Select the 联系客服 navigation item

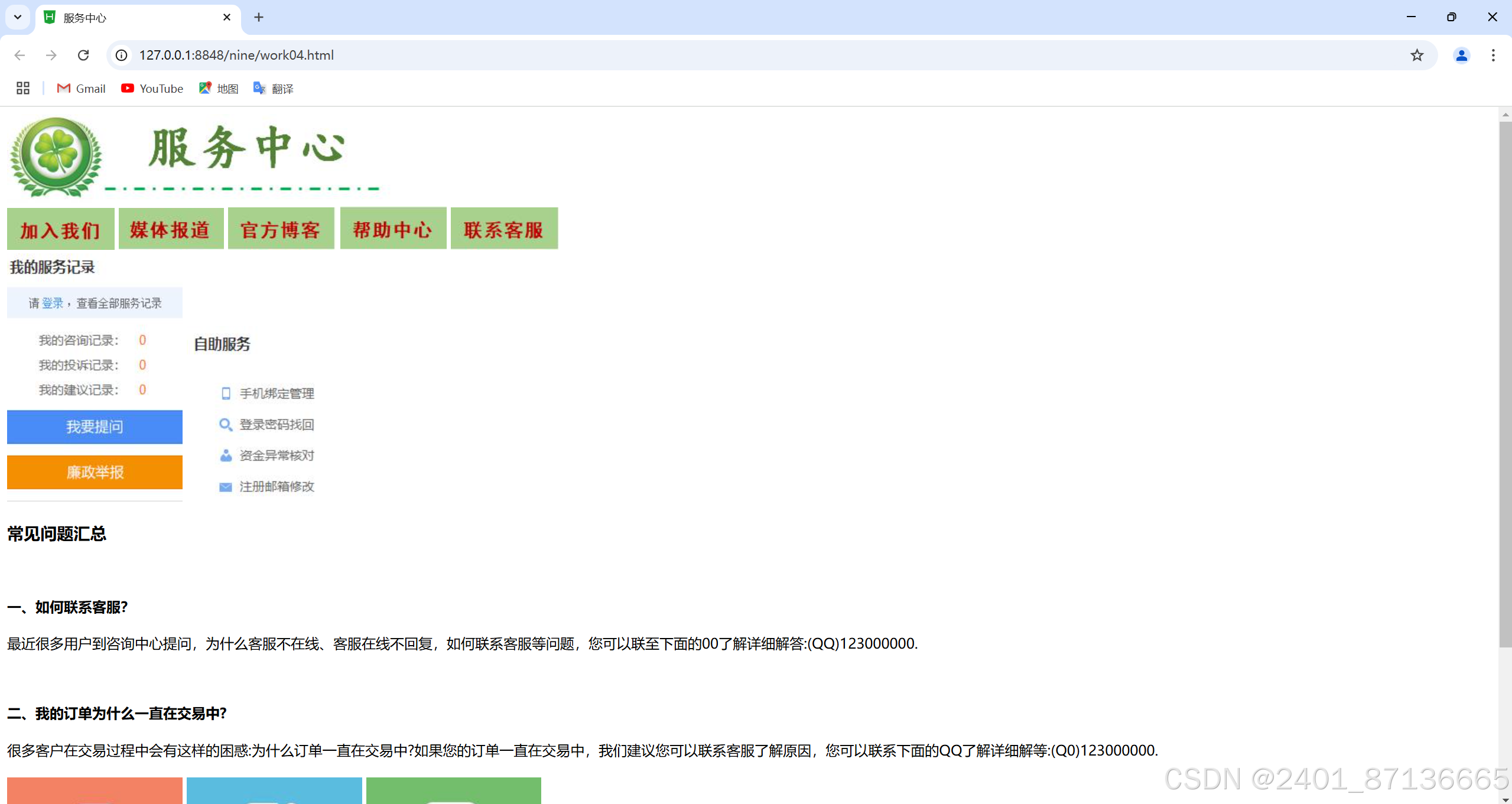pos(503,229)
